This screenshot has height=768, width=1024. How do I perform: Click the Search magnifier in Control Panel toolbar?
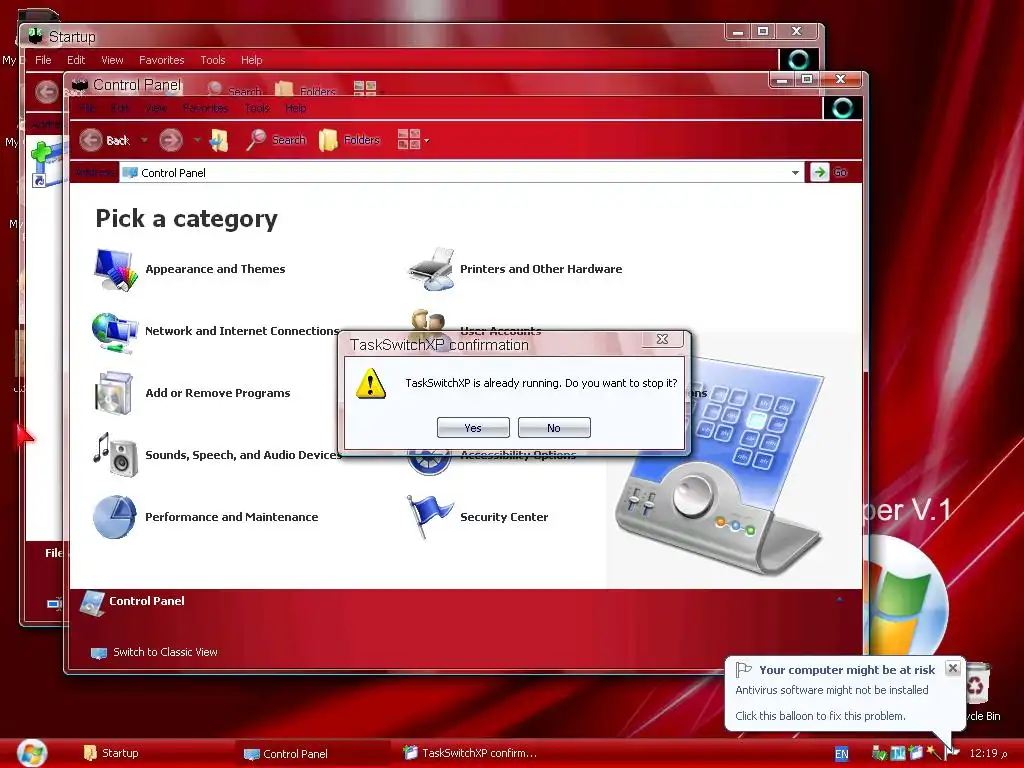tap(256, 140)
